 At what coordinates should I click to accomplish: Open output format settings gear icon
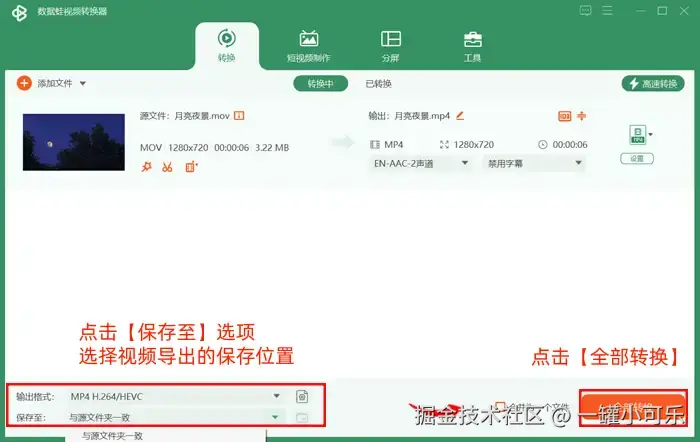[x=302, y=396]
